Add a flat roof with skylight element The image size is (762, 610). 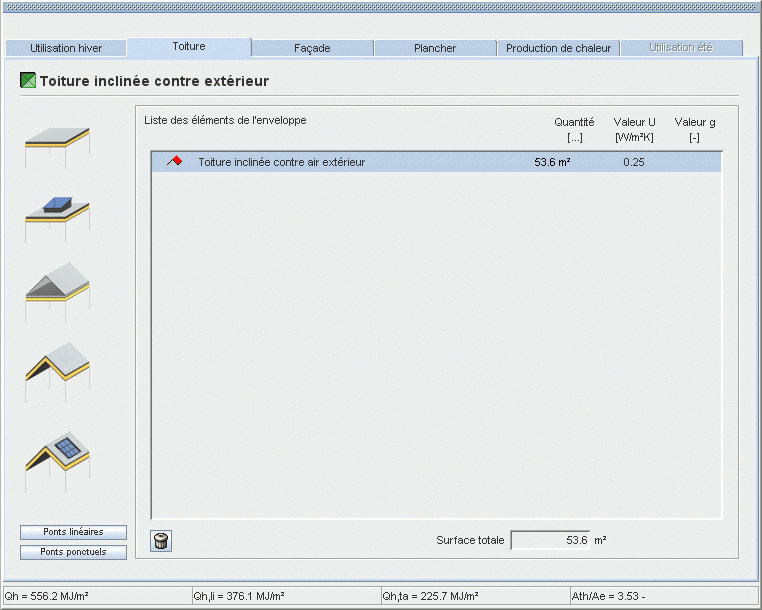57,214
